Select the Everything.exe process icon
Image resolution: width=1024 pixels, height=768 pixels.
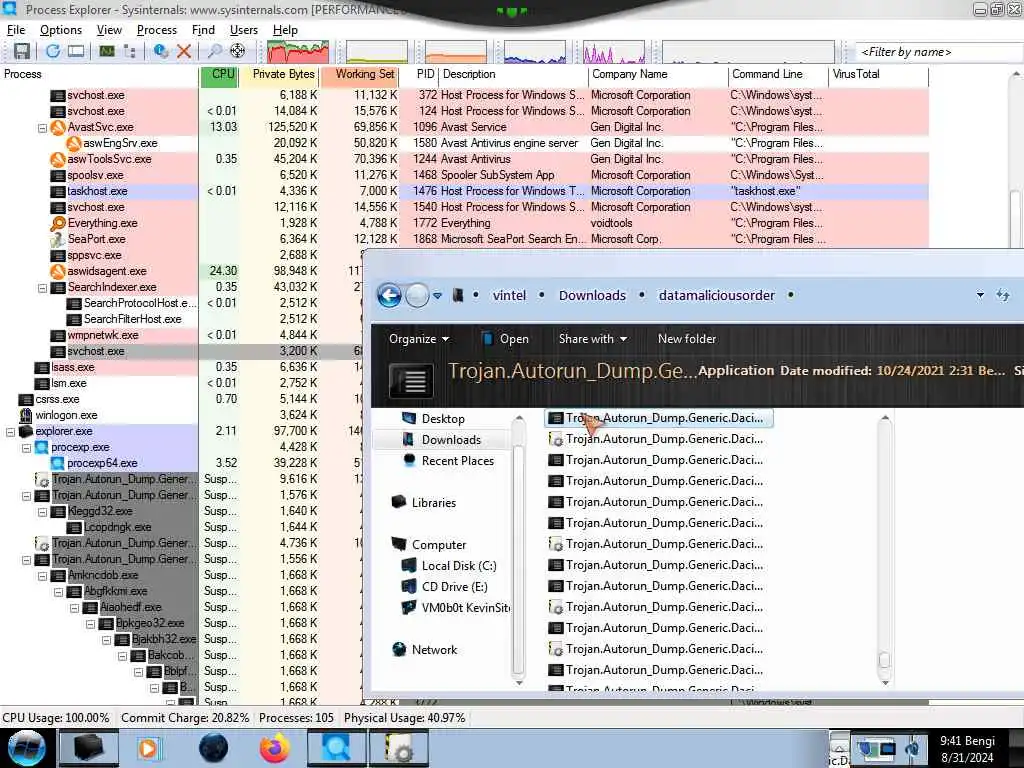coord(58,223)
